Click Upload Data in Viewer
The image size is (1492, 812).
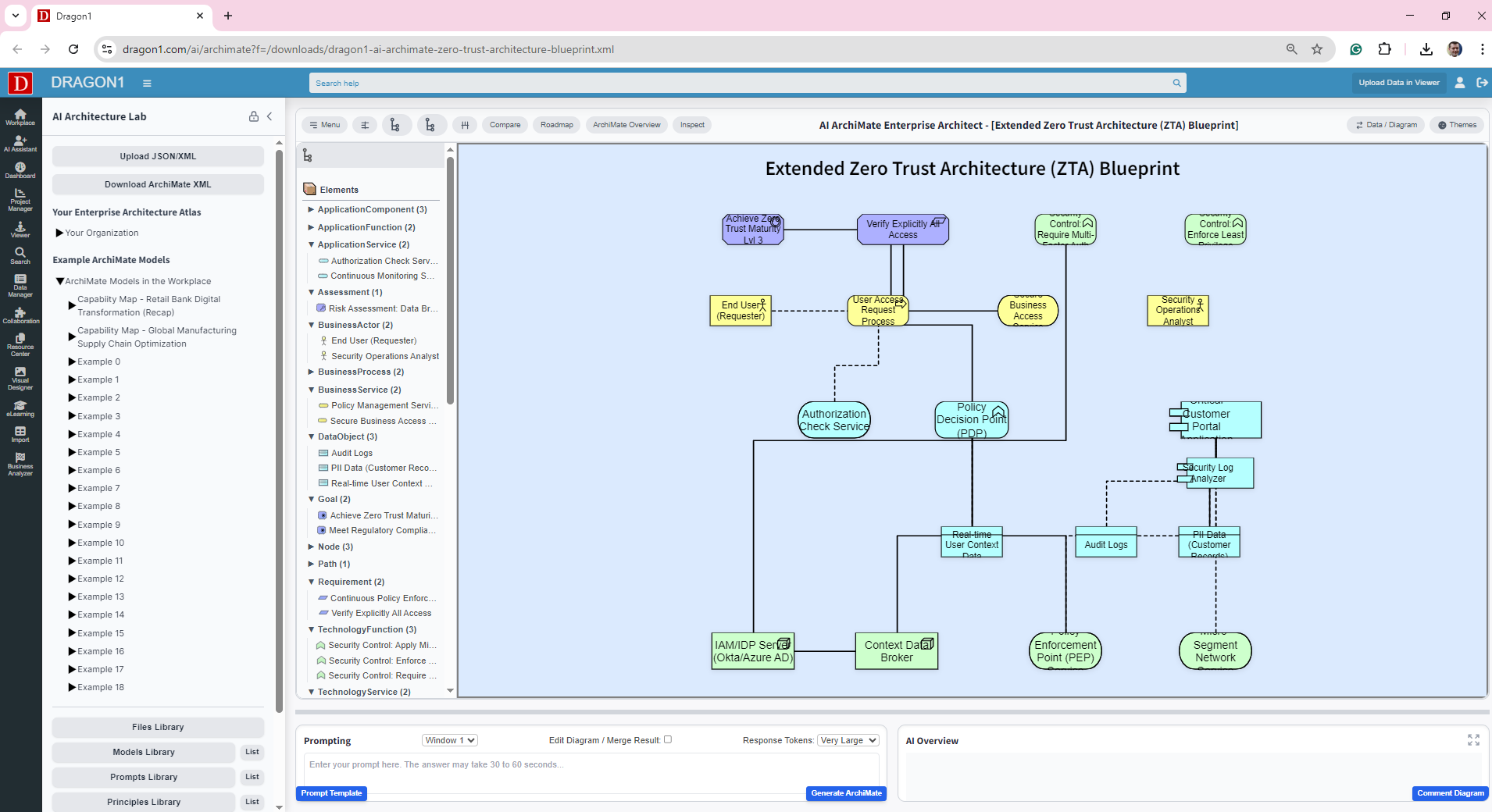(x=1398, y=82)
